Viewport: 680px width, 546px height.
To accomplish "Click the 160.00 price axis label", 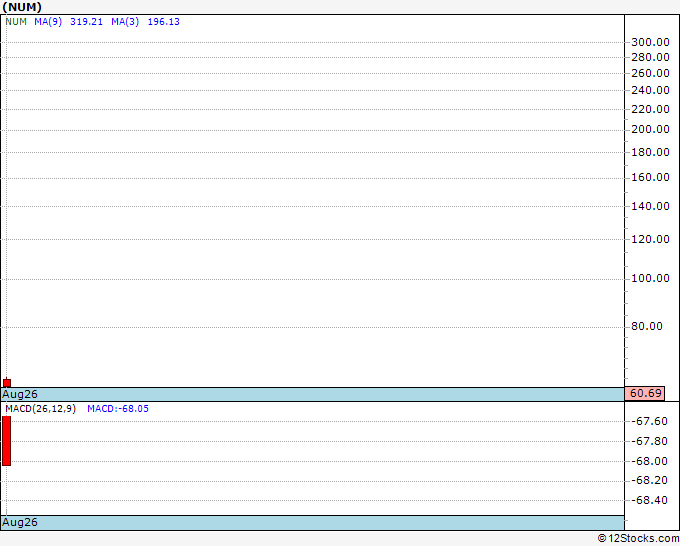I will point(650,177).
